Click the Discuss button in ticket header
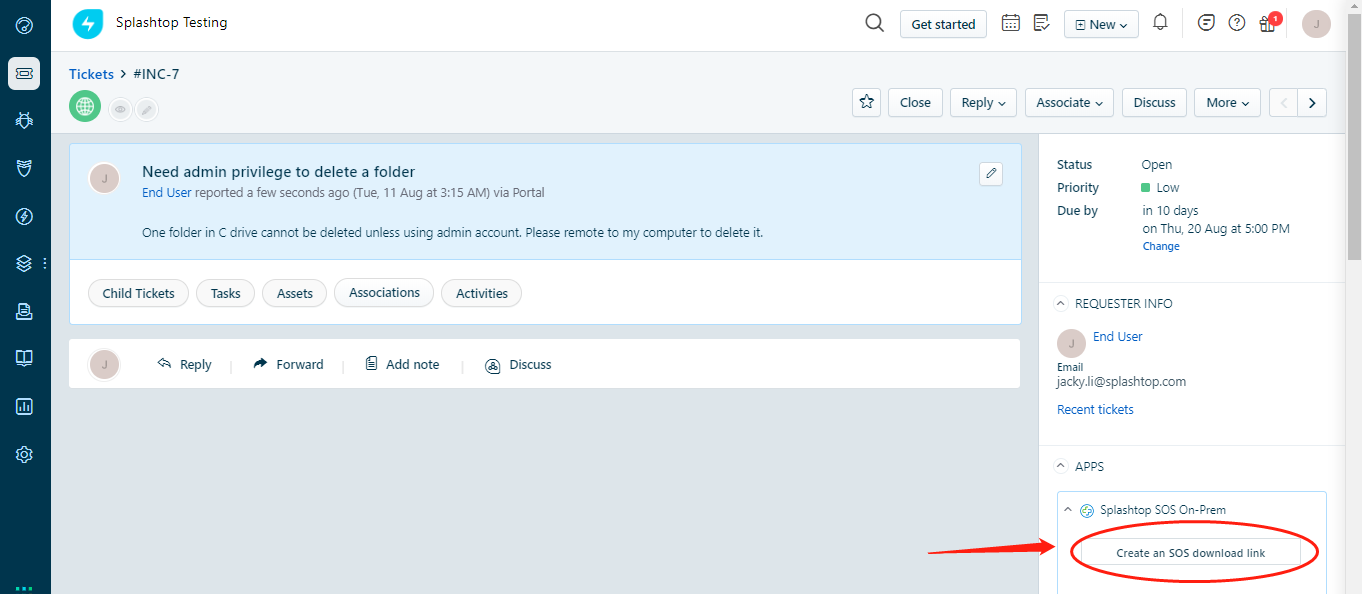Screen dimensions: 1362x594 pos(1154,102)
